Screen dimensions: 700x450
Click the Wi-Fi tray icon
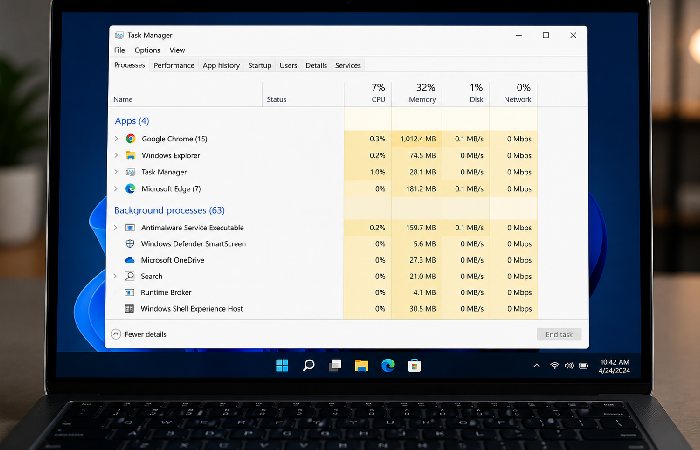pyautogui.click(x=554, y=366)
